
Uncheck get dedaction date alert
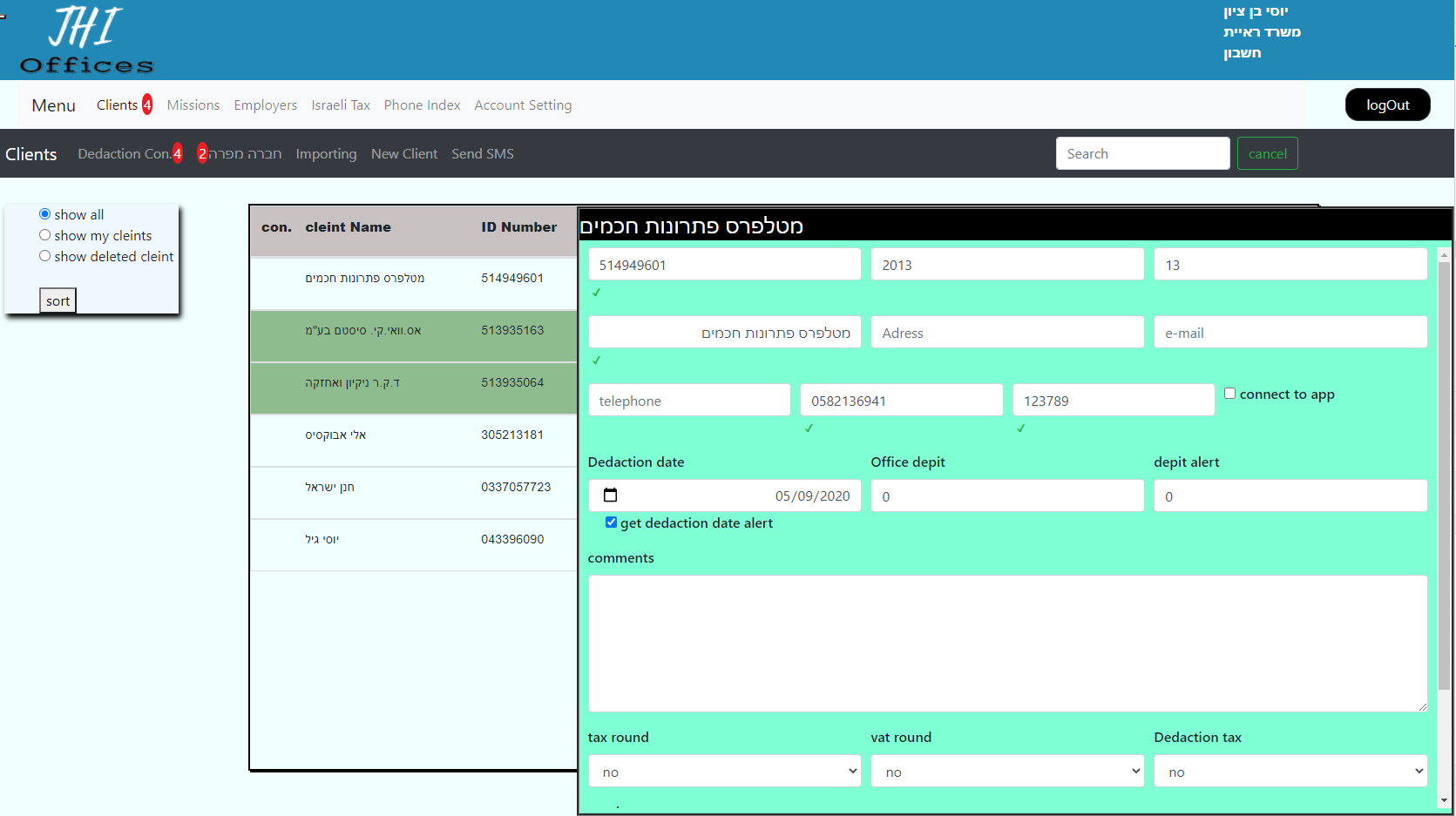coord(611,523)
